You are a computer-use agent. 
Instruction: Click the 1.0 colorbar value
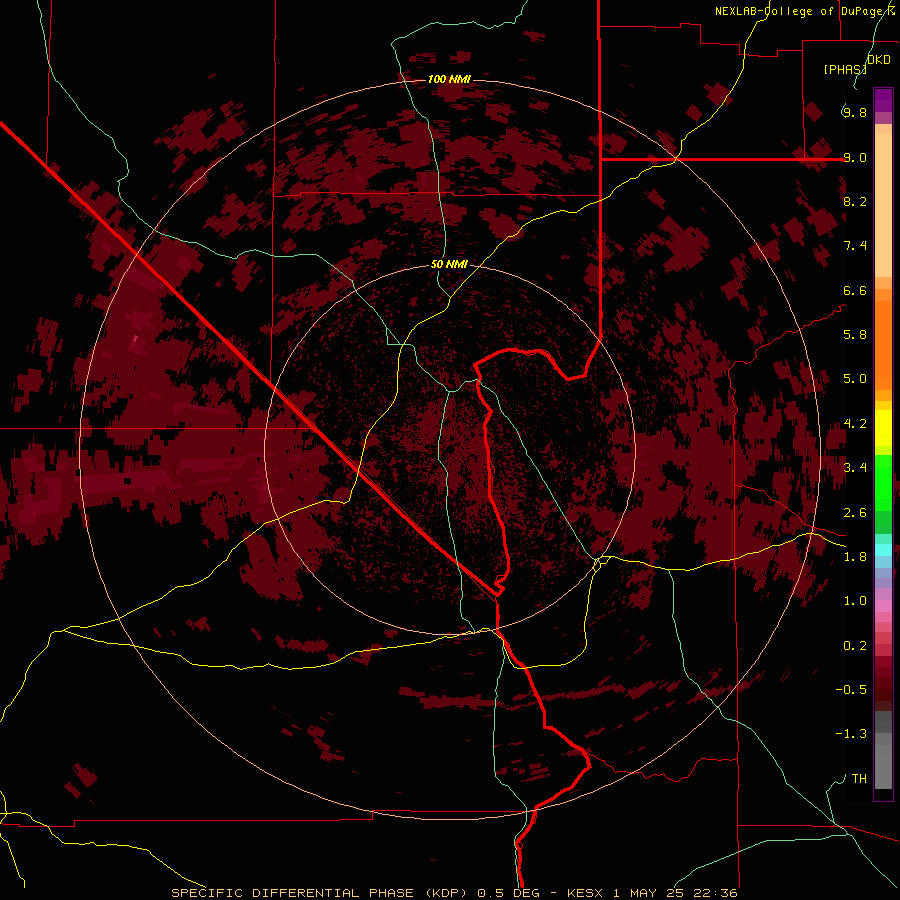pos(855,601)
